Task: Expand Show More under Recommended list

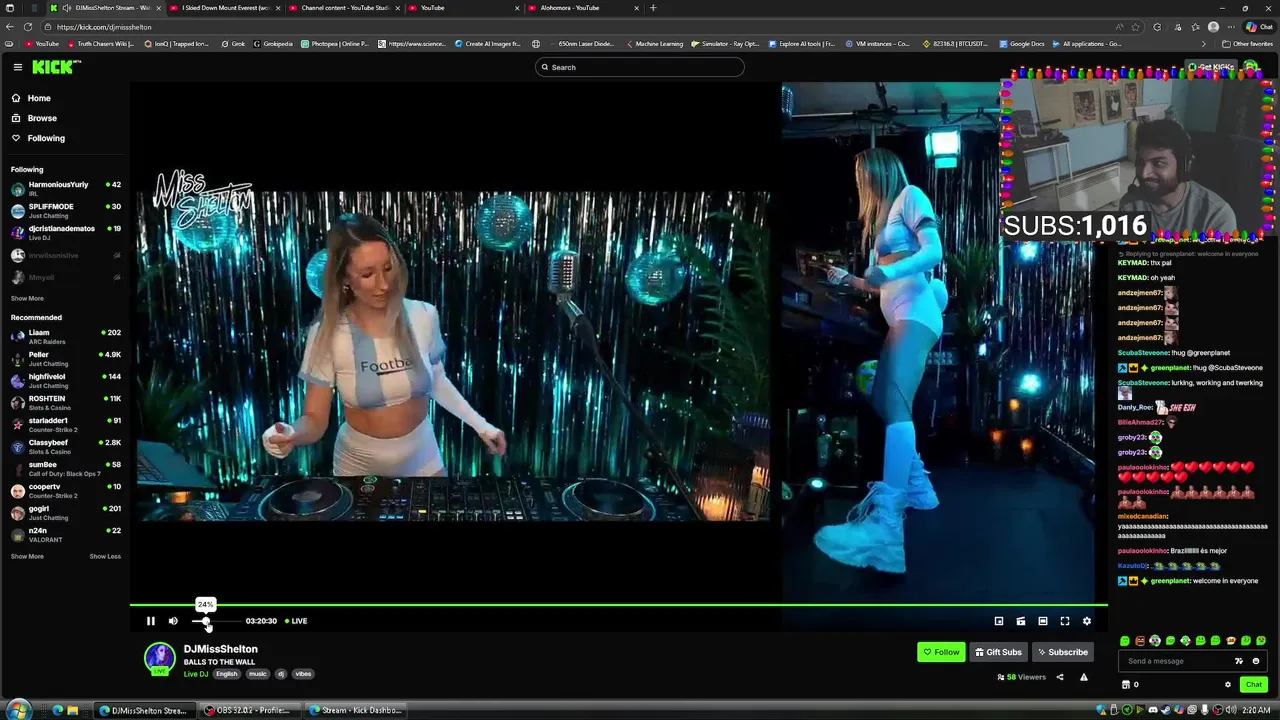Action: click(27, 556)
